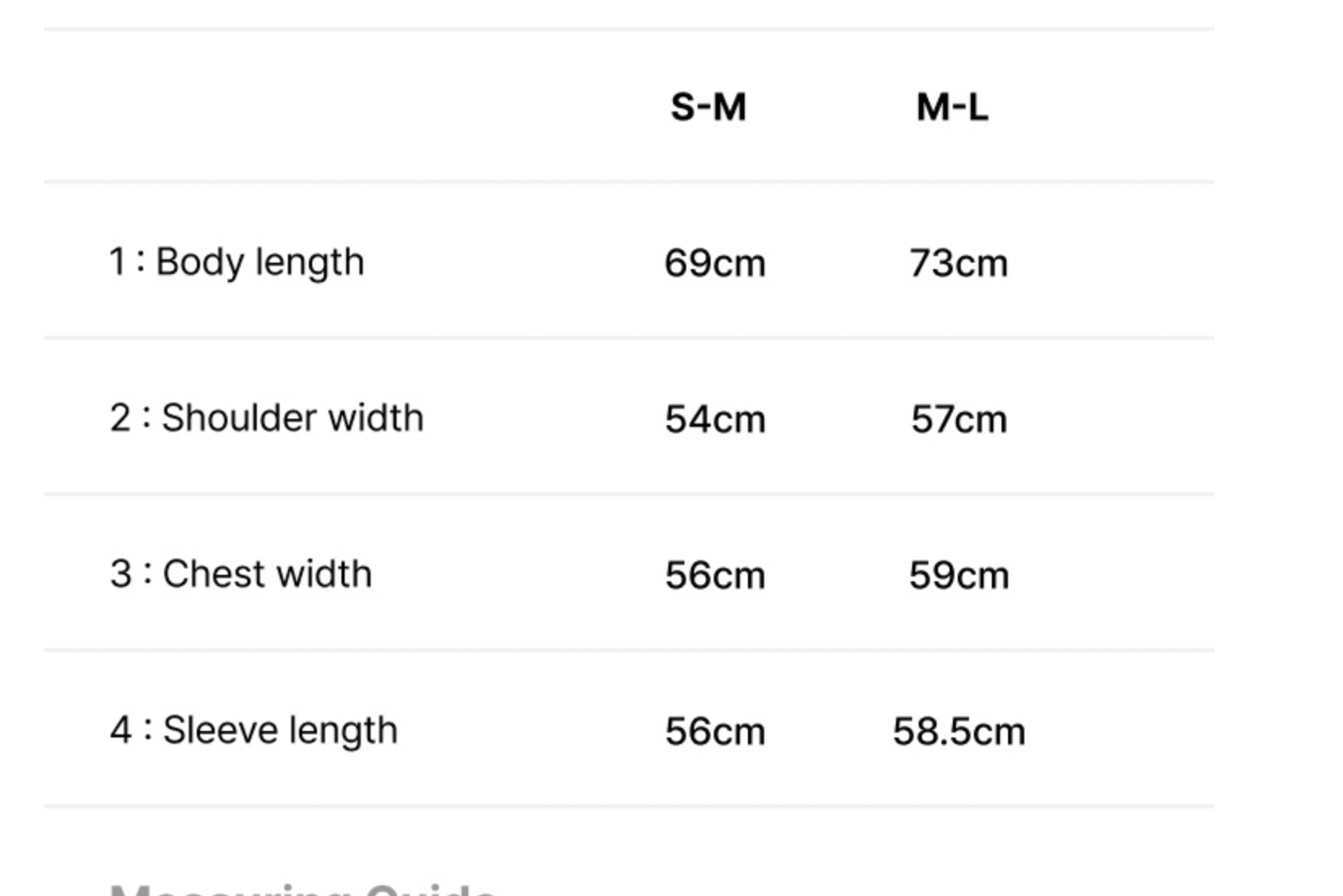Click the S-M sleeve length 56cm cell
Image resolution: width=1343 pixels, height=896 pixels.
point(715,732)
